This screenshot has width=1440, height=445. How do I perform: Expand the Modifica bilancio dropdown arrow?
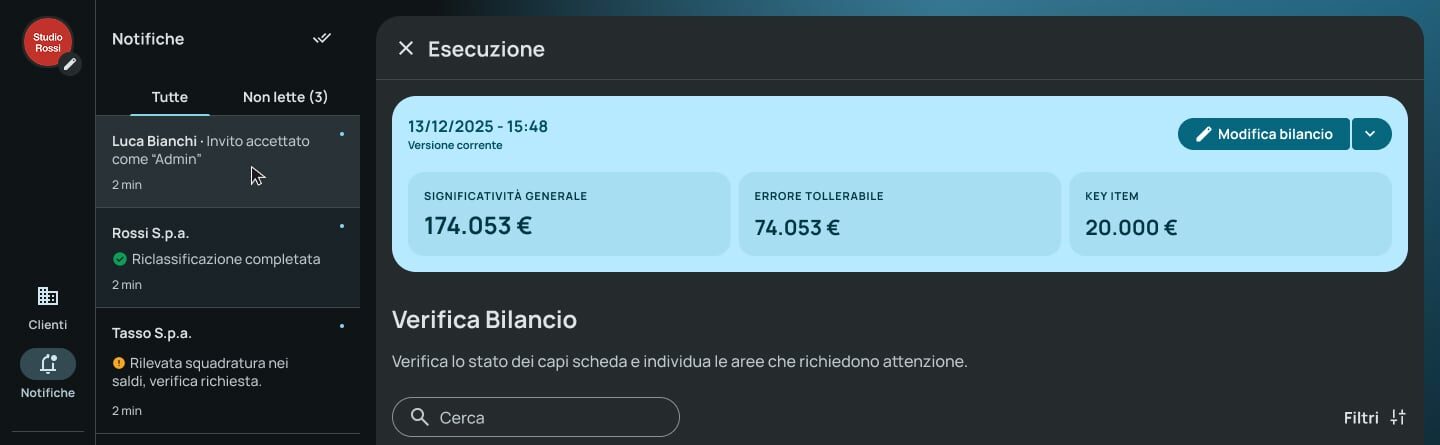(1371, 134)
